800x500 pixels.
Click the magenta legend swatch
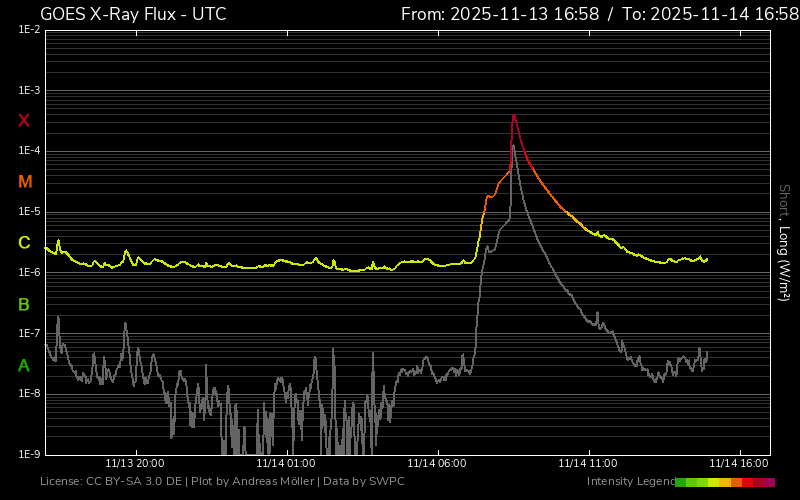[769, 482]
